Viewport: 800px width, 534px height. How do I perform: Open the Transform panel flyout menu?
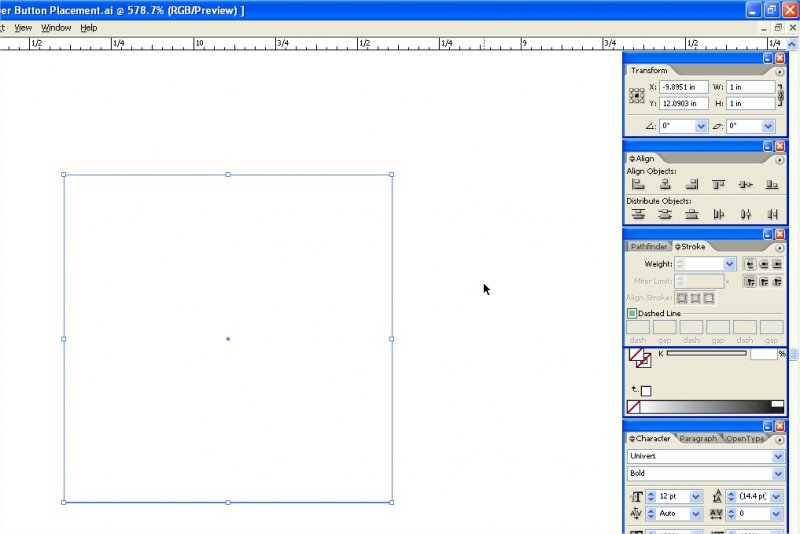tap(780, 72)
